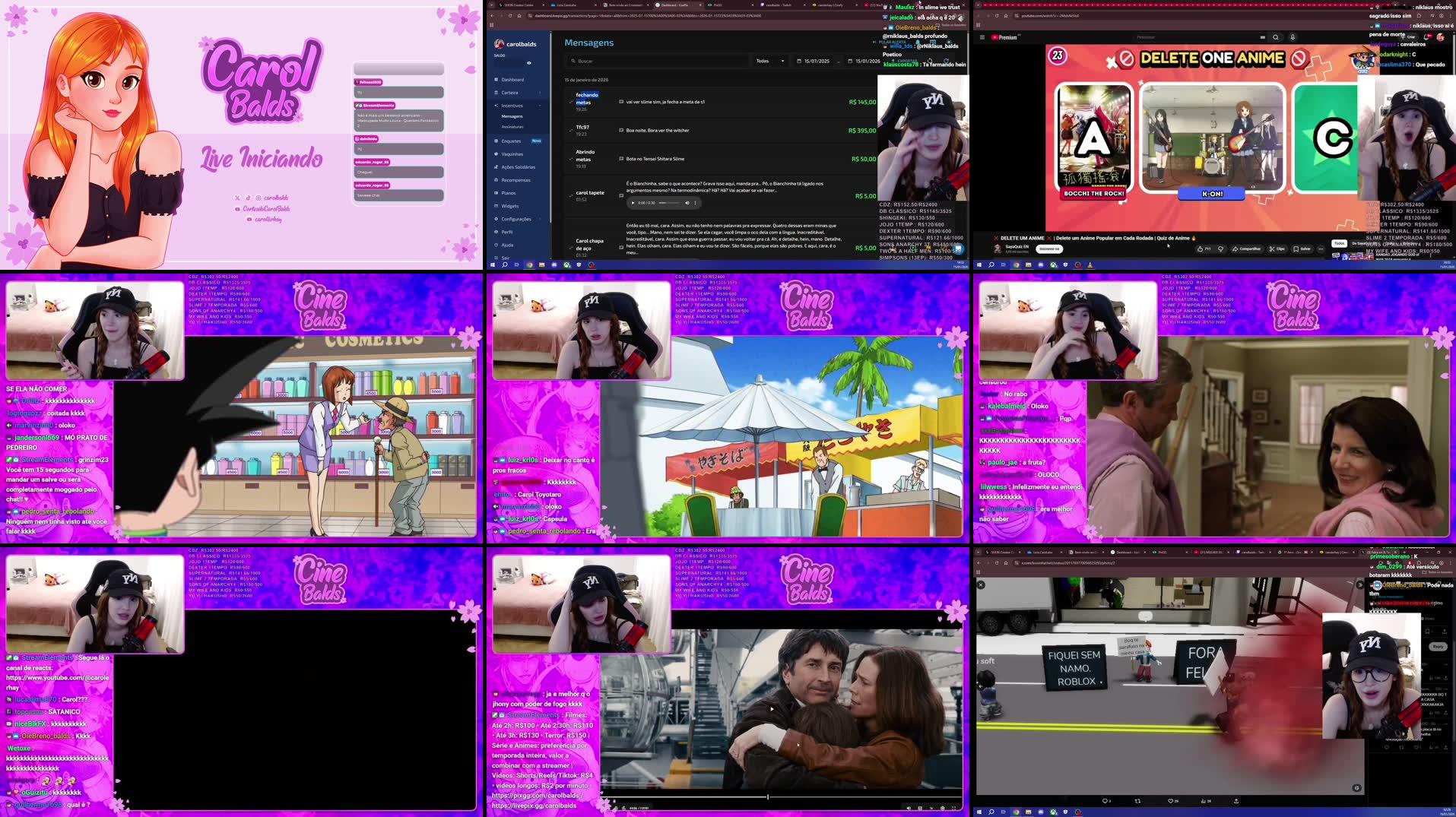
Task: Toggle the saldo visibility eye icon
Action: [x=529, y=64]
